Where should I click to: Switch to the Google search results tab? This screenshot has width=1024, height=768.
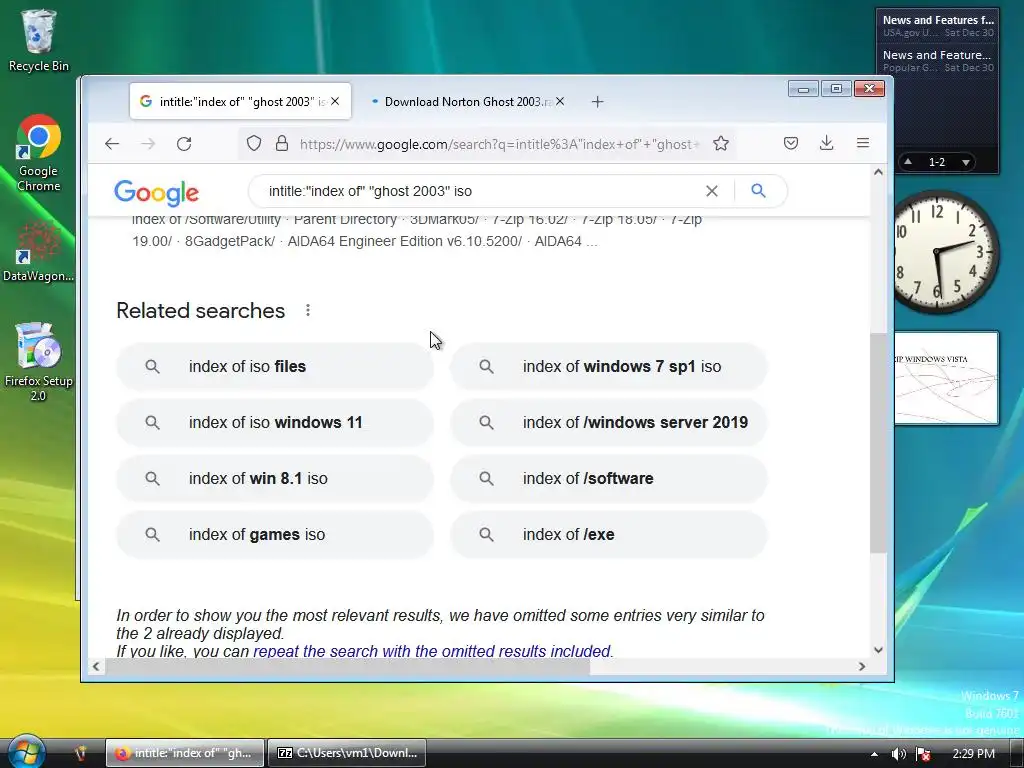[x=240, y=101]
